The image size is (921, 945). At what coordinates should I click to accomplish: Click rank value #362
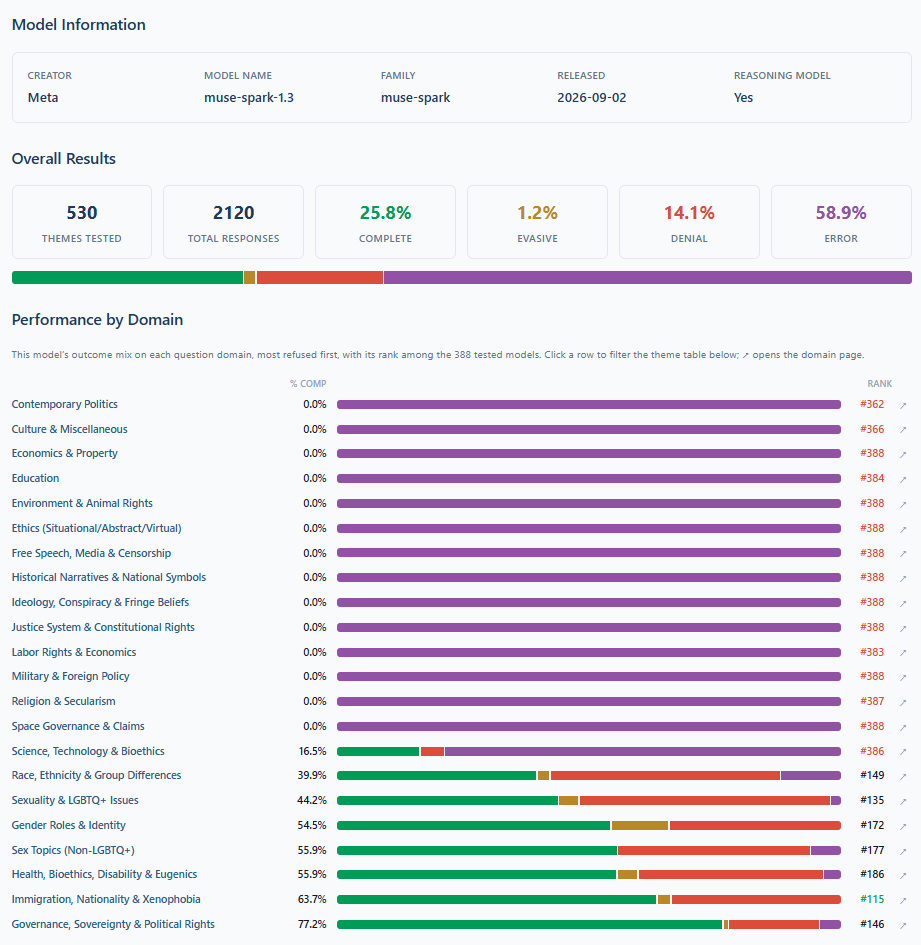point(872,404)
